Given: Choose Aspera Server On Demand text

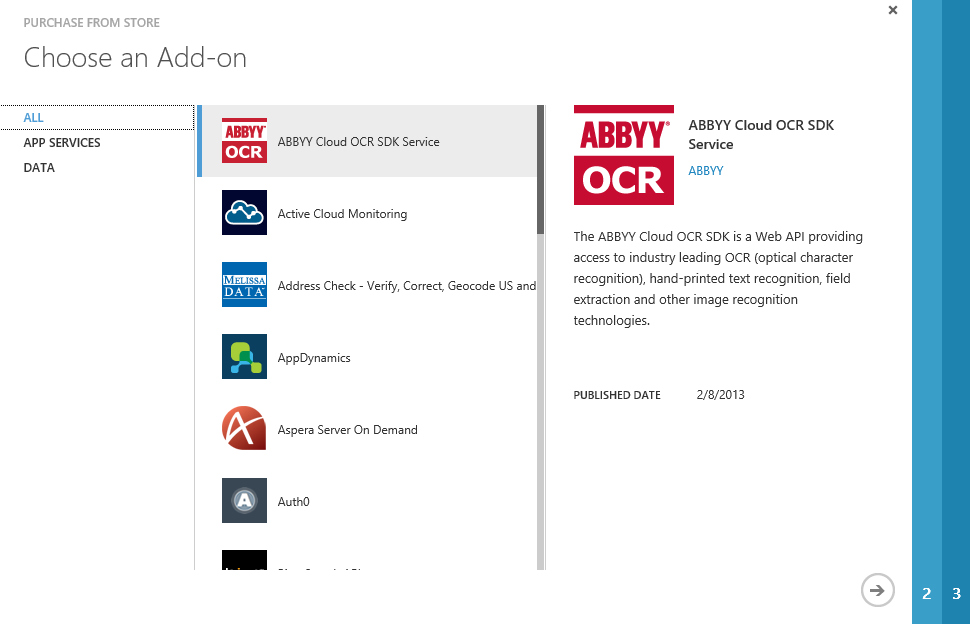Looking at the screenshot, I should tap(347, 430).
